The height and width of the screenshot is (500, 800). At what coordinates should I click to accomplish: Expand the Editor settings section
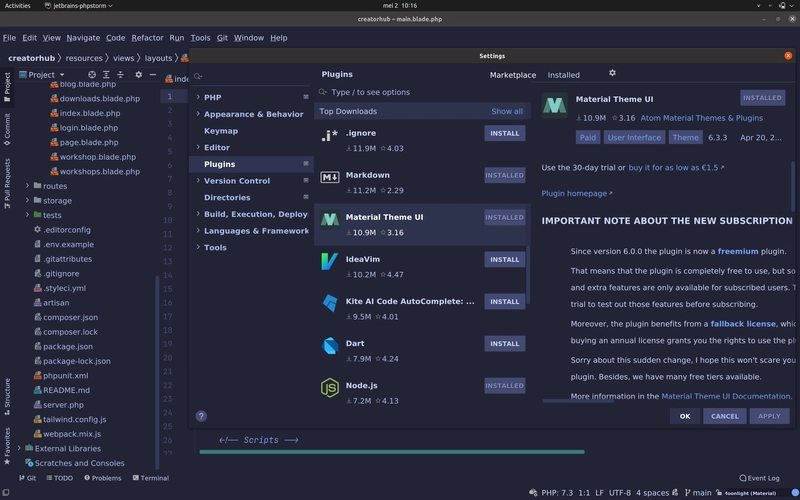(x=198, y=147)
